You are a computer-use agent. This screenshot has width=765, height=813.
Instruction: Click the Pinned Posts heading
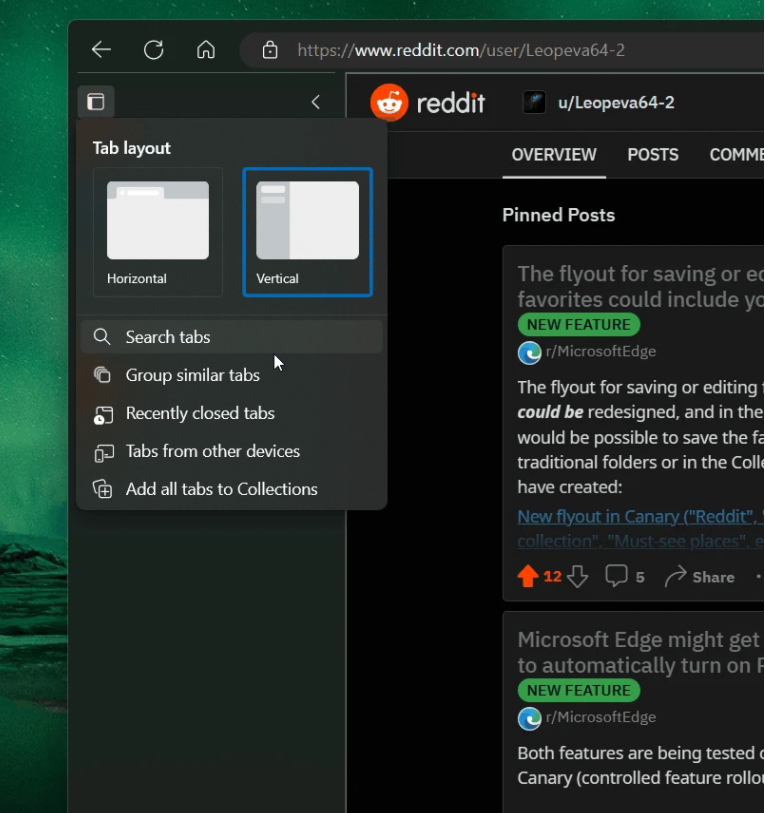pos(559,215)
